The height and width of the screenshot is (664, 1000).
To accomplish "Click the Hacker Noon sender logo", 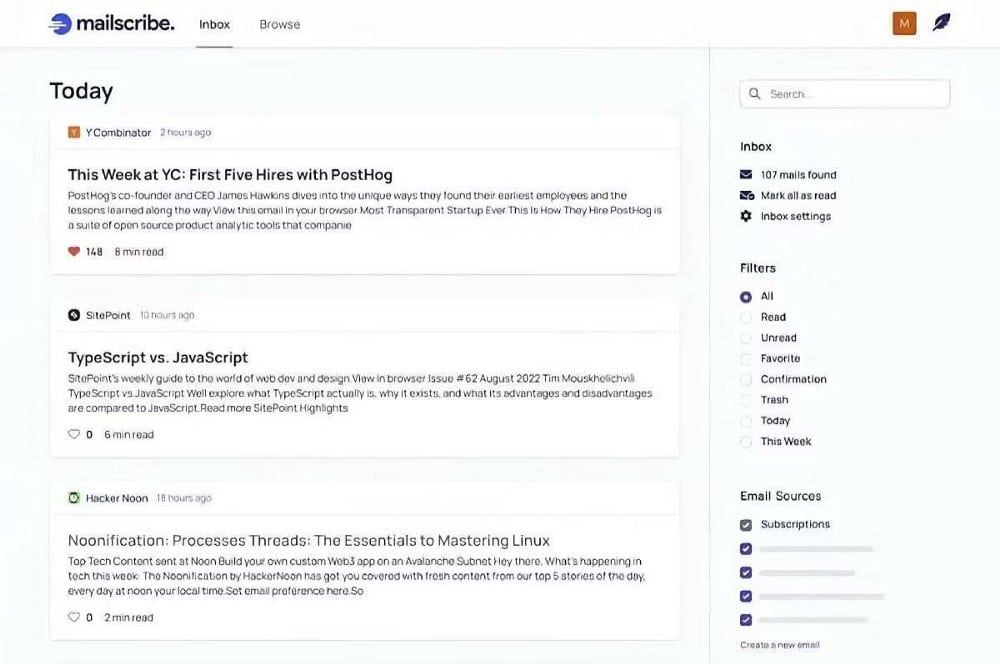I will click(x=74, y=498).
